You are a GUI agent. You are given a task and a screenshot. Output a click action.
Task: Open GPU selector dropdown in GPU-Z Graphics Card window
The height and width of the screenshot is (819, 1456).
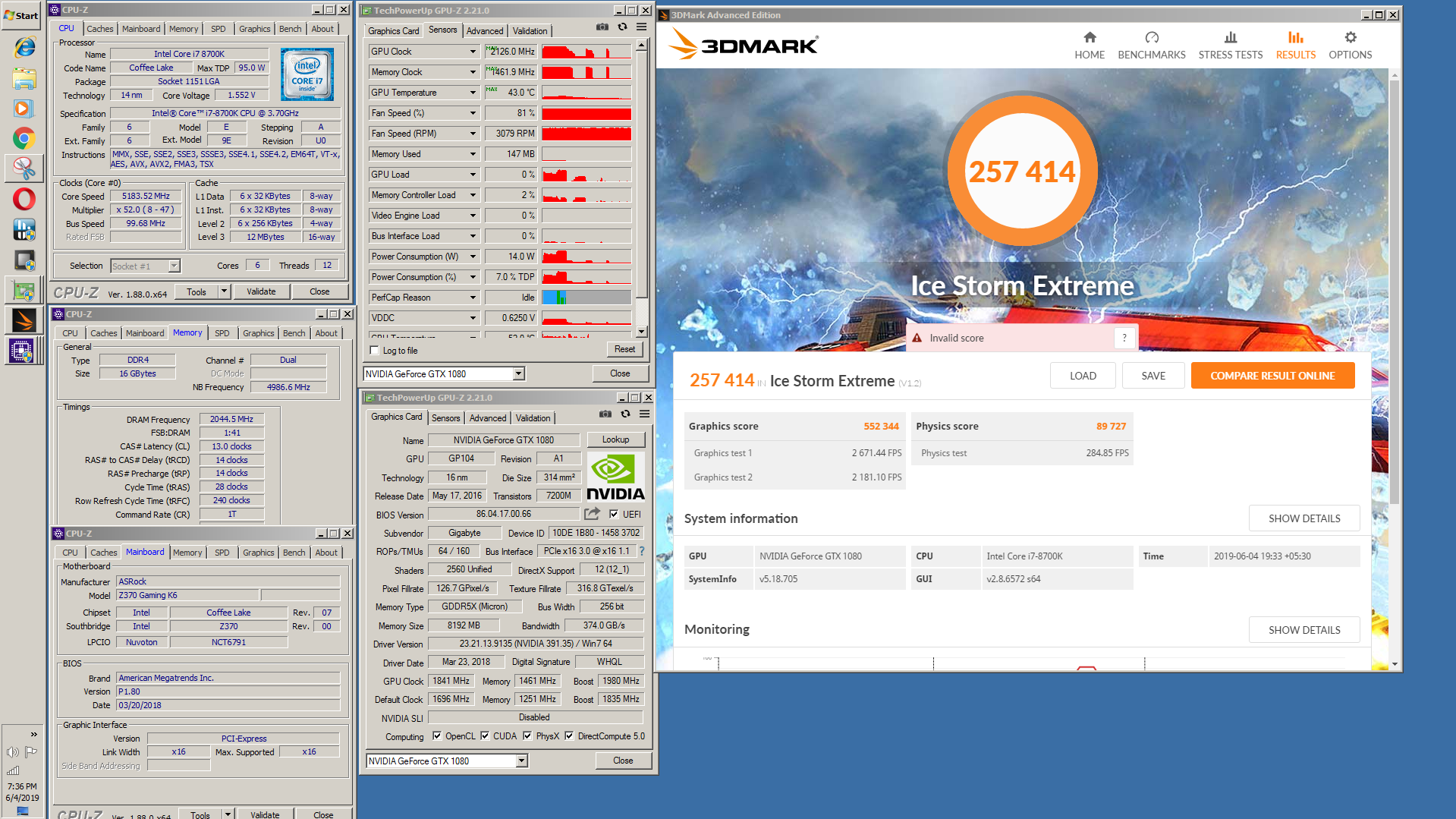[x=522, y=761]
